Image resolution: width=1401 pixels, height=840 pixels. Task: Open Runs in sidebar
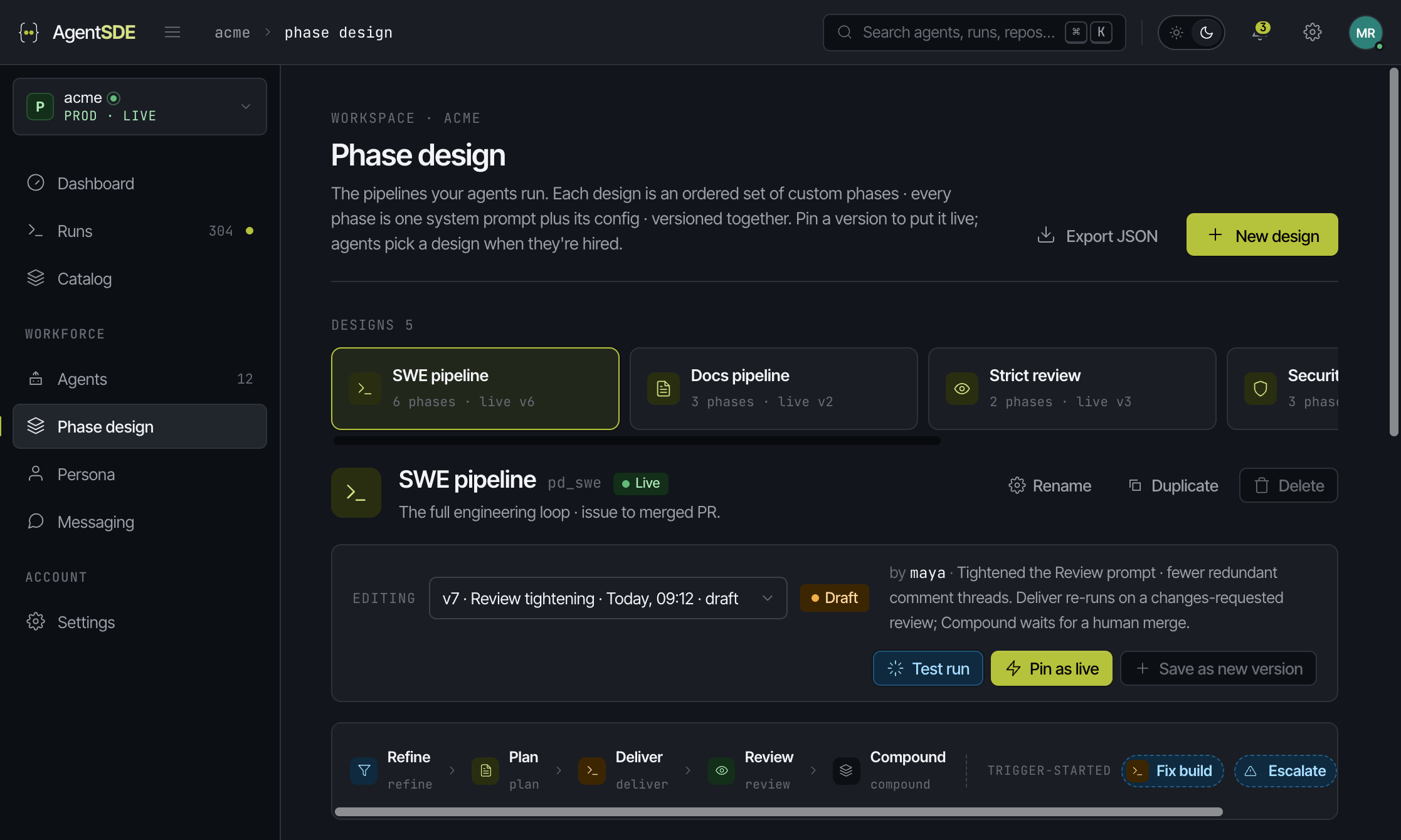(x=140, y=231)
